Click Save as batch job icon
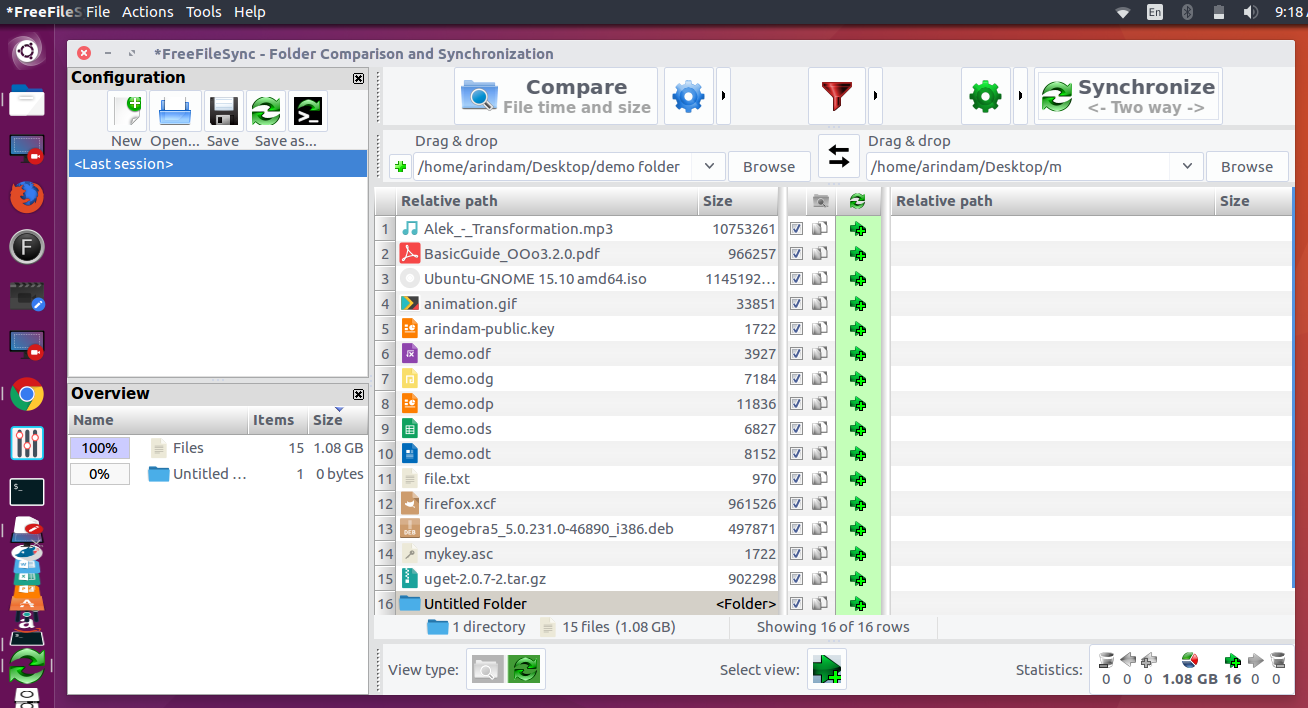The width and height of the screenshot is (1308, 708). tap(308, 111)
